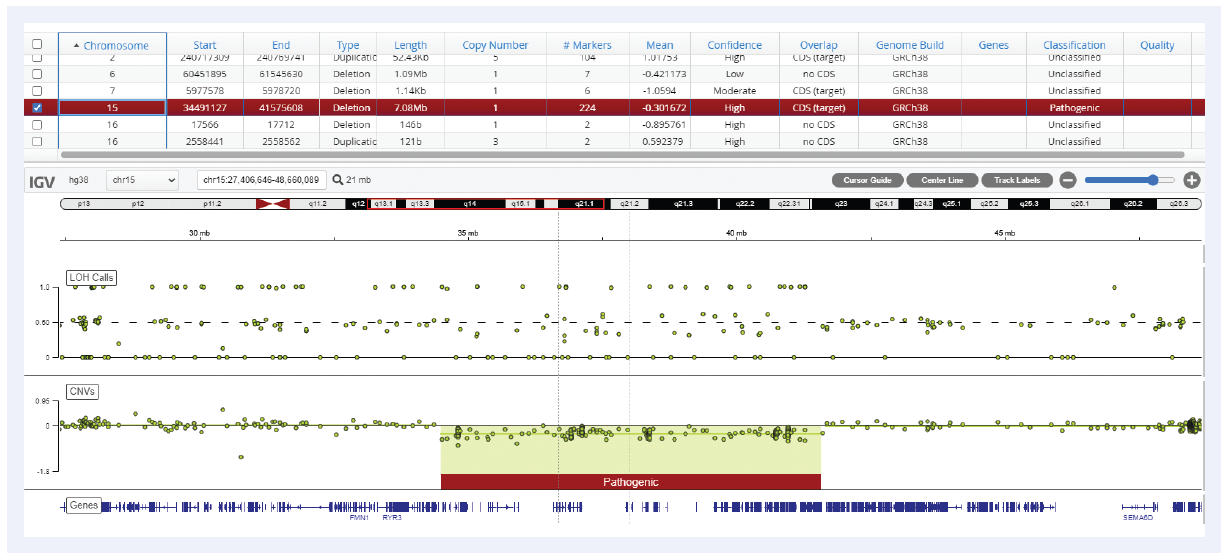Select the LOH Calls track label
The image size is (1229, 560).
tap(92, 277)
